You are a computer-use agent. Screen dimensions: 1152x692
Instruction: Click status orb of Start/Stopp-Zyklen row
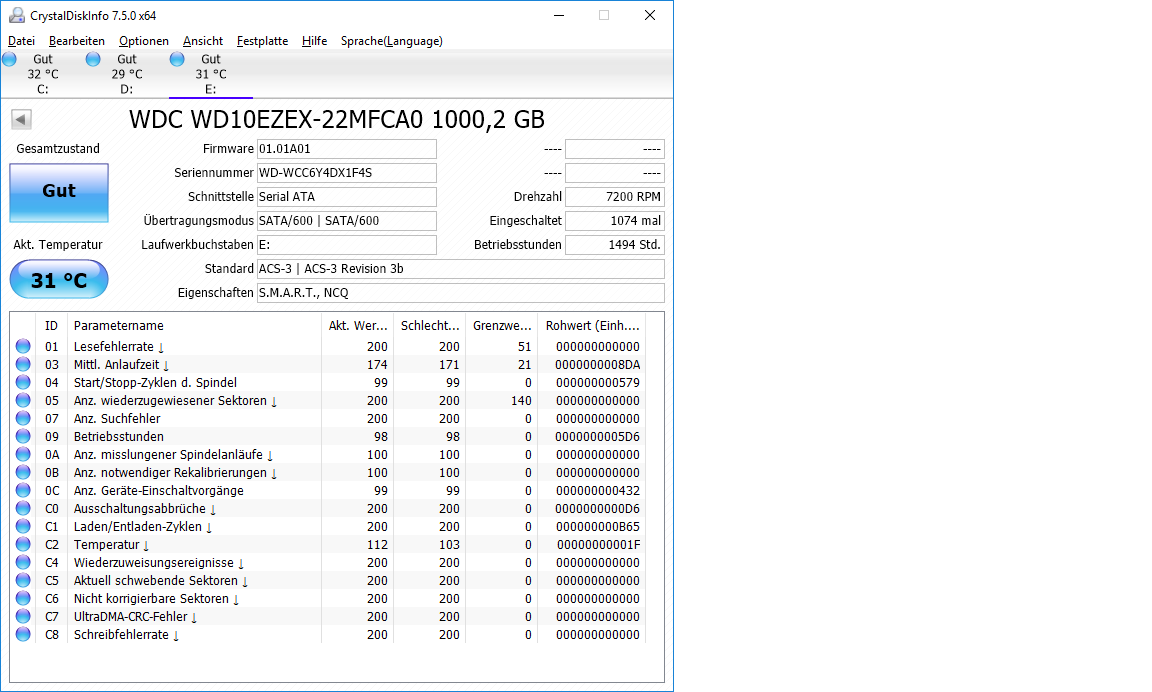24,382
